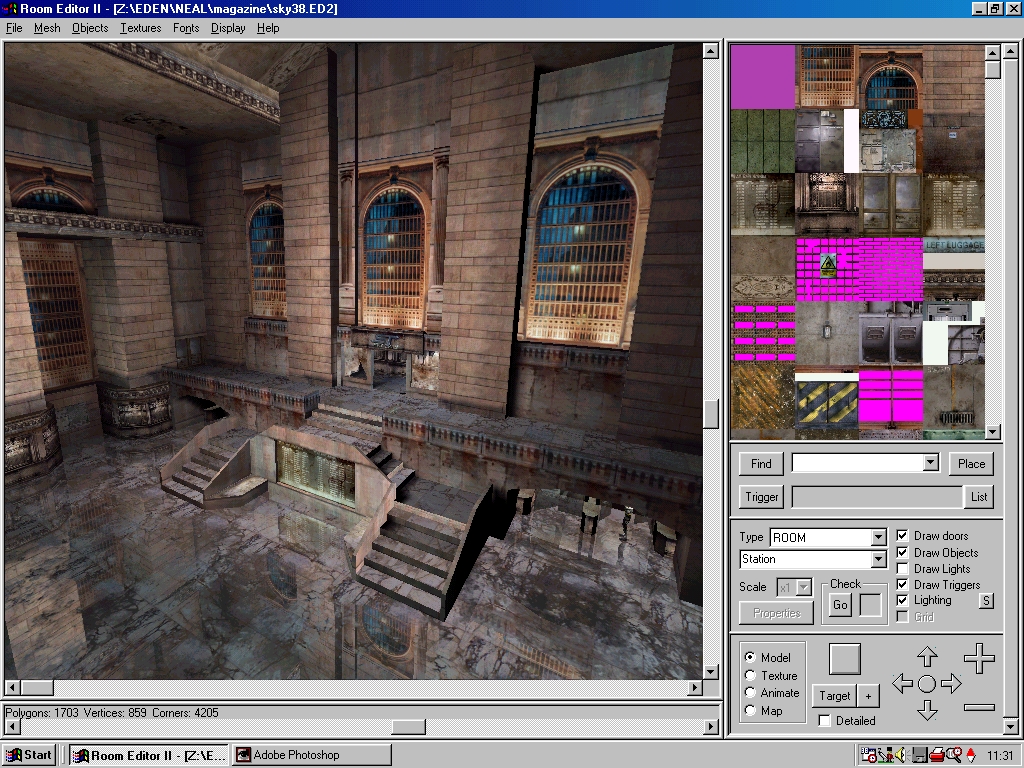This screenshot has height=768, width=1024.
Task: Click the Place button
Action: coord(971,464)
